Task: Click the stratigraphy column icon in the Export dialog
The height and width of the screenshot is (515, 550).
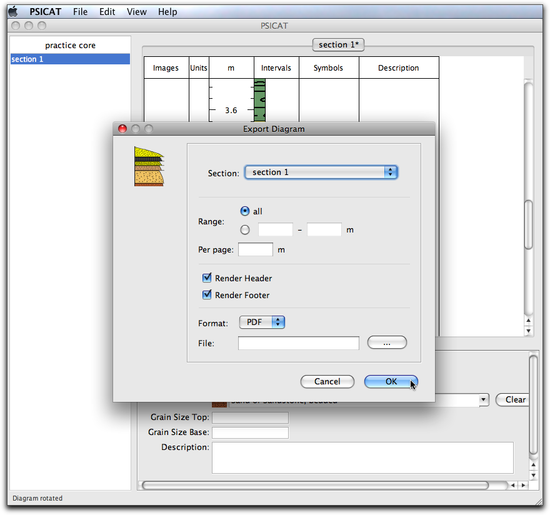Action: [149, 166]
